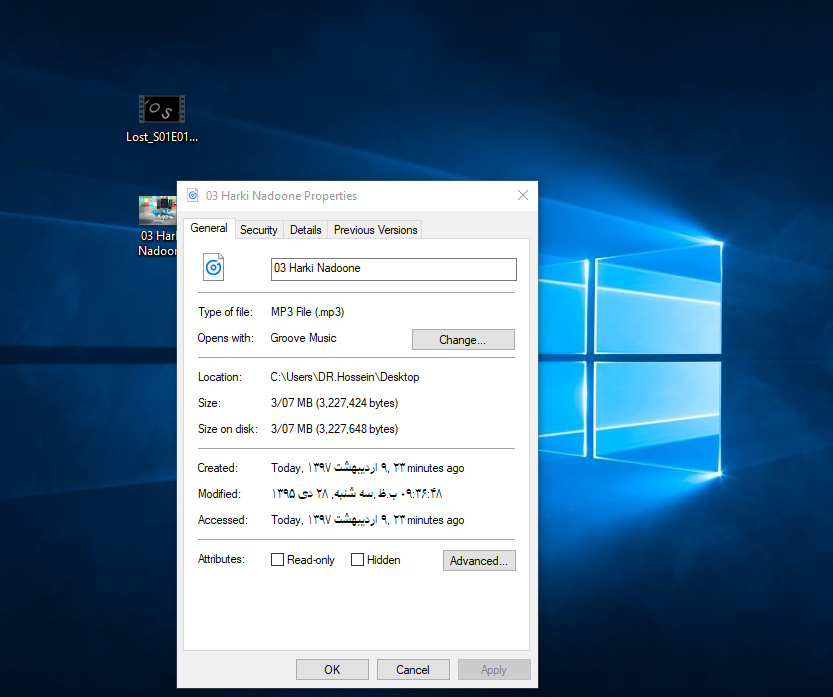
Task: Click the Groove Music text next to Opens with
Action: (x=303, y=338)
